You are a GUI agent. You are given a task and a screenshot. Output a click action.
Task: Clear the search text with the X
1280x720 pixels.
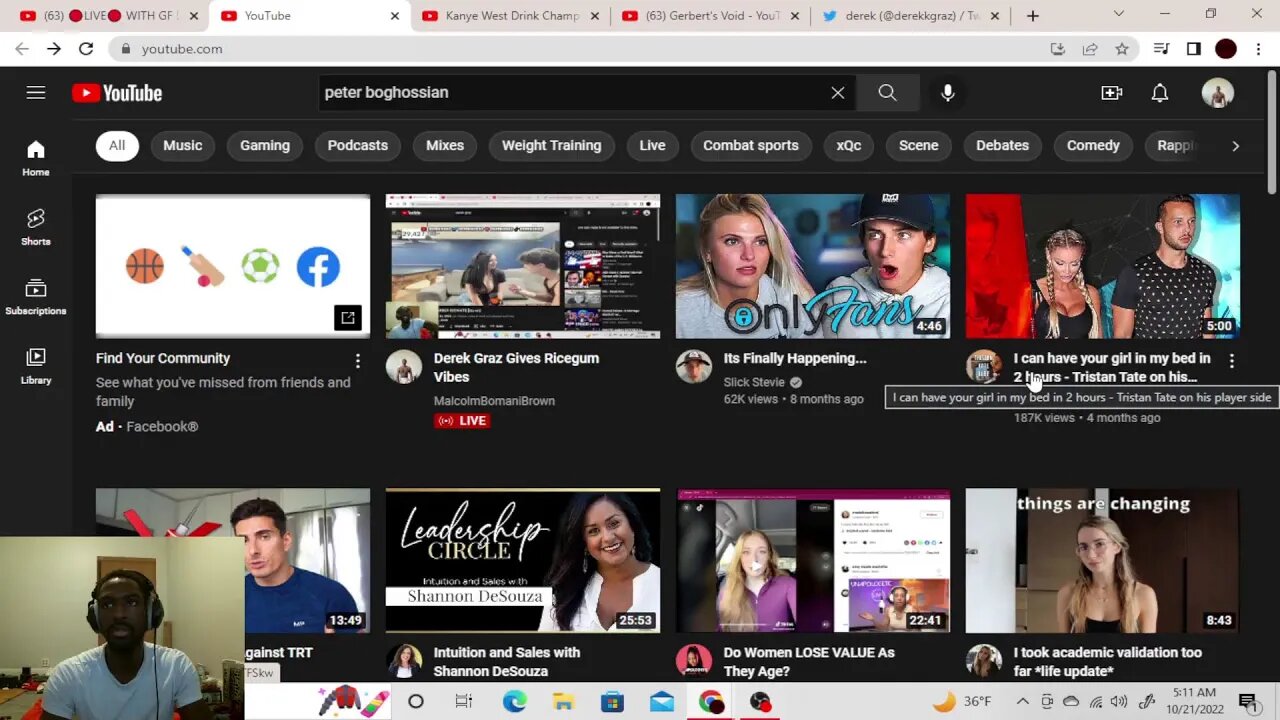(x=838, y=93)
